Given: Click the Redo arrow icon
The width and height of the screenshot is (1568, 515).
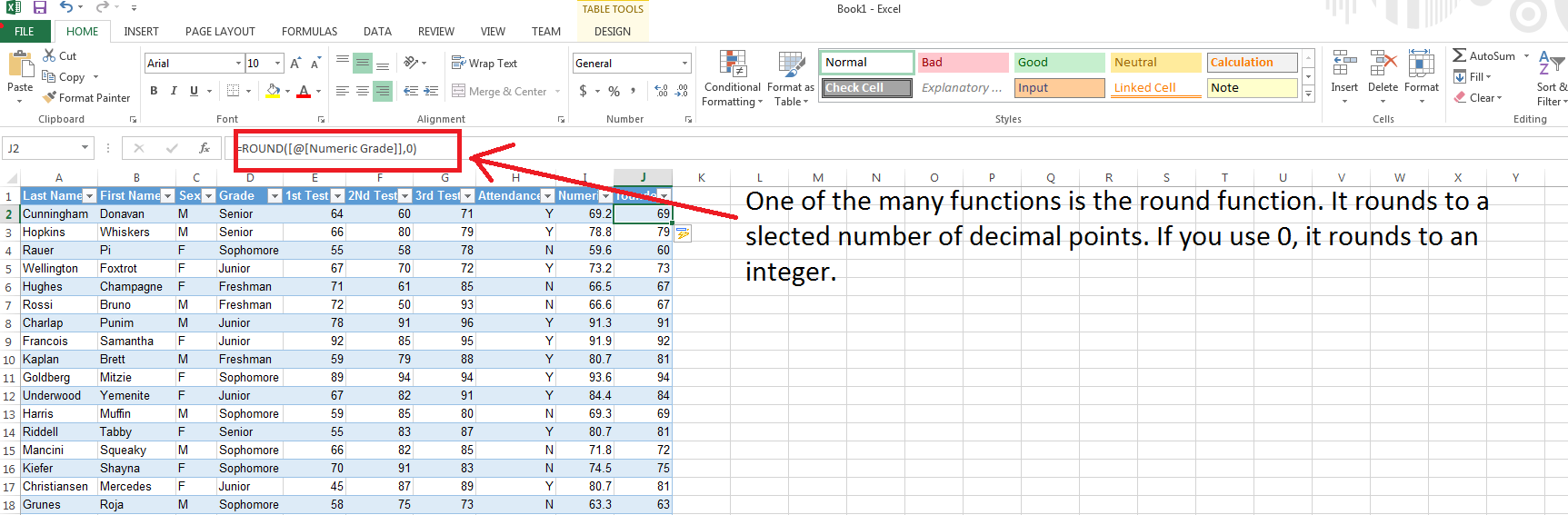Looking at the screenshot, I should pos(102,7).
